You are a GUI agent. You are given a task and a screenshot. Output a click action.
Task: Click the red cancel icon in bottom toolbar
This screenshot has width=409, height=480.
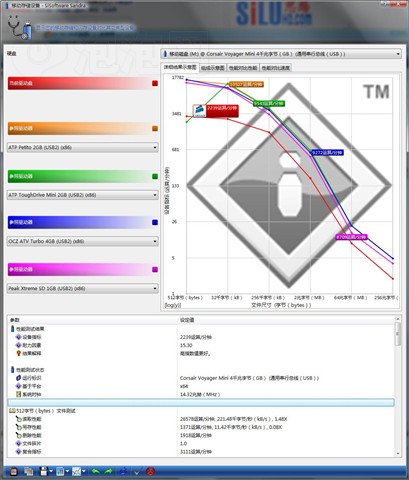pyautogui.click(x=151, y=471)
